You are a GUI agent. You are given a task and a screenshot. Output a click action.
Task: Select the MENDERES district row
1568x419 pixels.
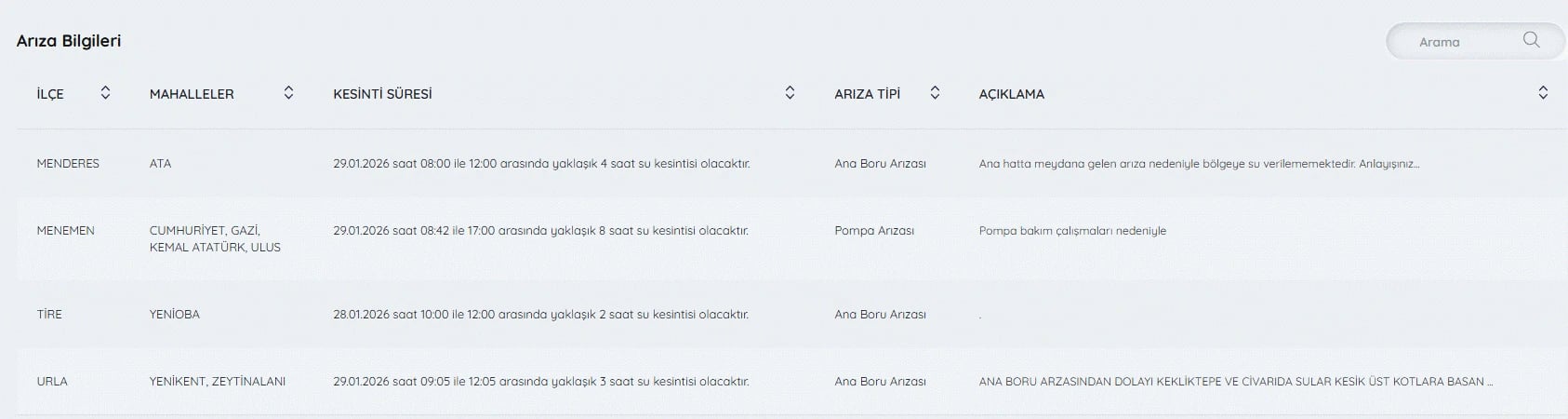click(x=68, y=164)
